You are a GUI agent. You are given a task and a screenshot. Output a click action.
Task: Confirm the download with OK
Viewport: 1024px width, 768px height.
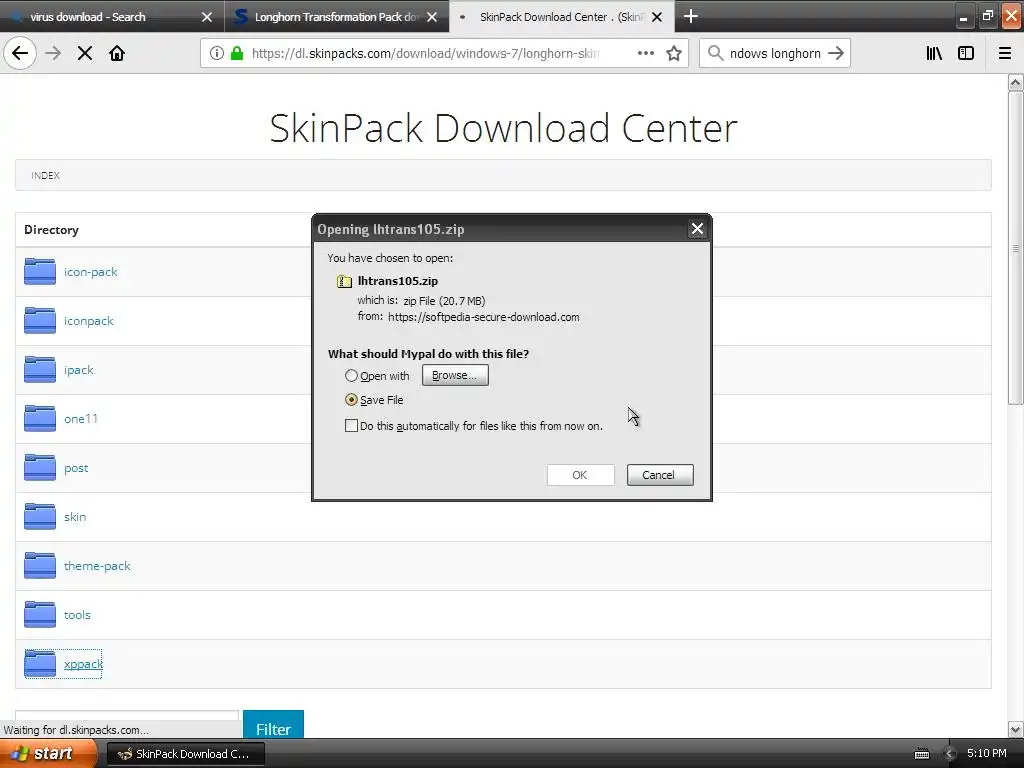[x=581, y=475]
